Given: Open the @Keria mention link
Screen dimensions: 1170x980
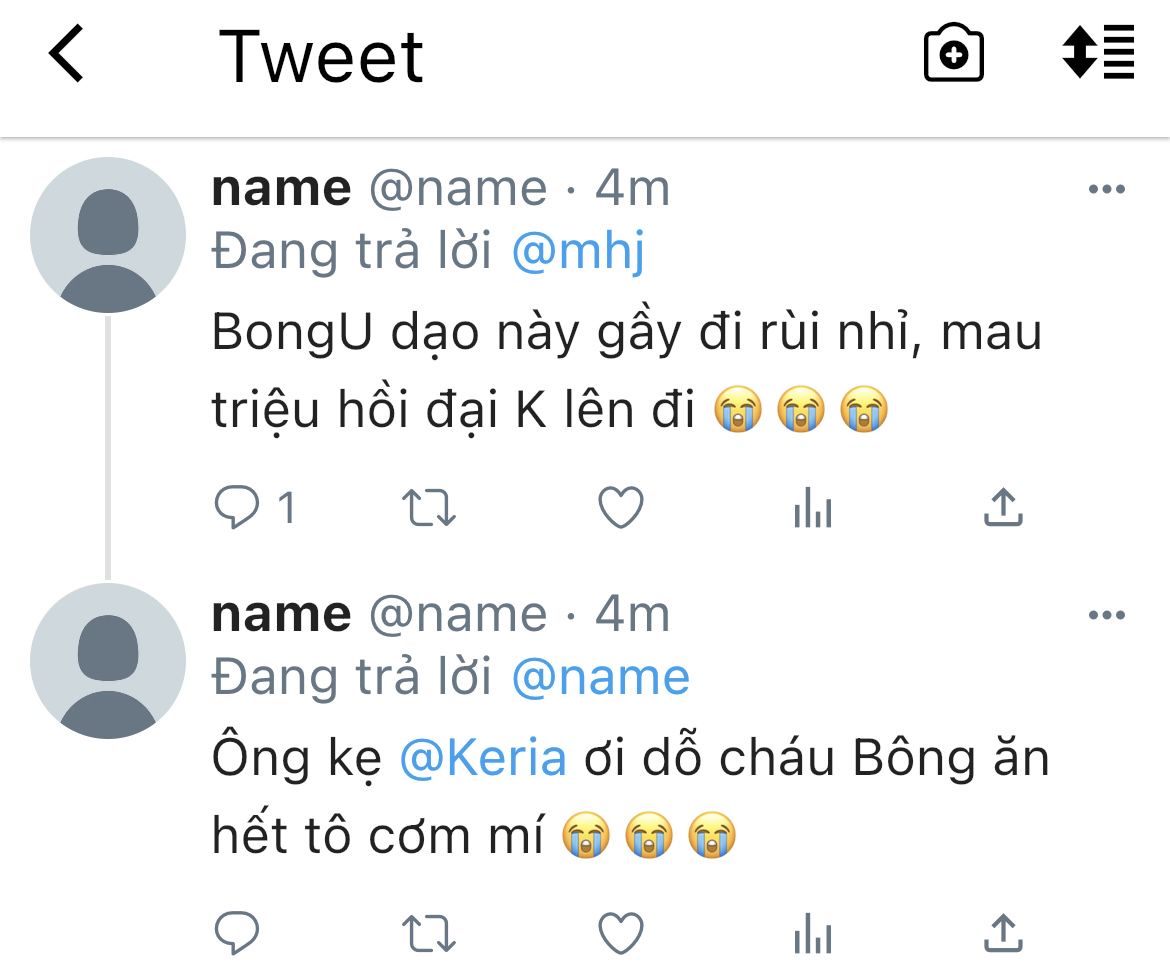Looking at the screenshot, I should coord(483,759).
